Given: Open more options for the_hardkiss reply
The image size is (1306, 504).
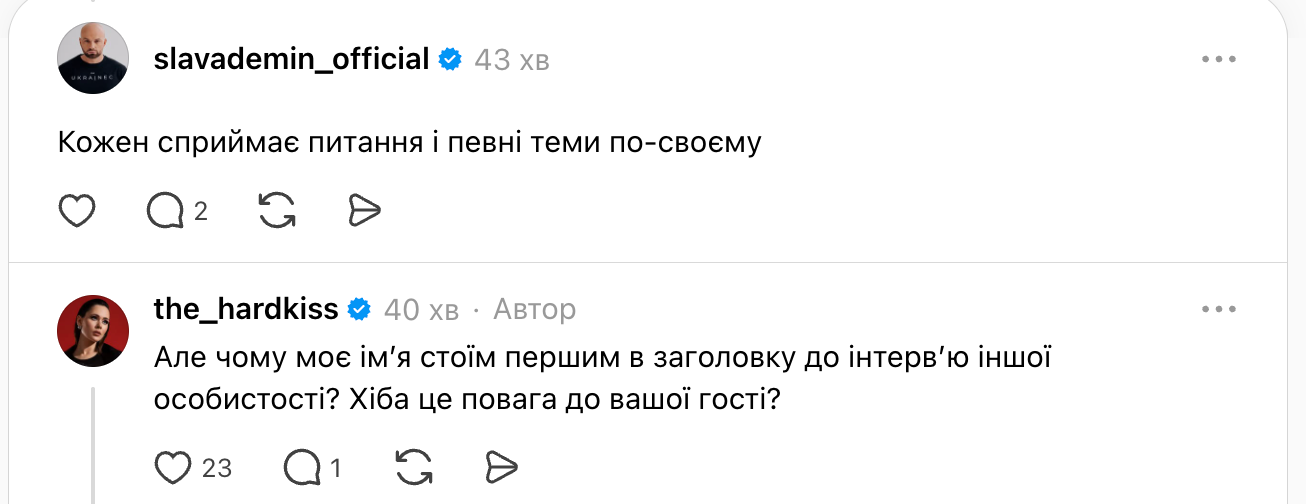Looking at the screenshot, I should (x=1219, y=309).
